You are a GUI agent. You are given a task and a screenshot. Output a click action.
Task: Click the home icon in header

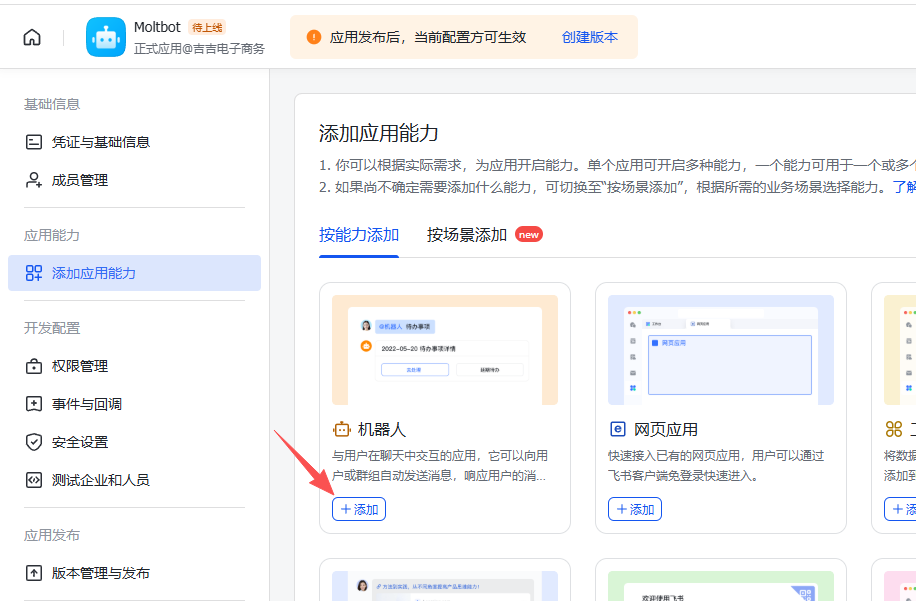point(32,37)
